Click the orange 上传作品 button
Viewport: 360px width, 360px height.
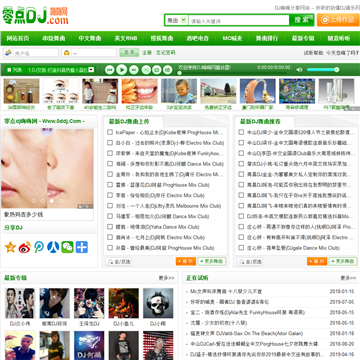tap(338, 20)
